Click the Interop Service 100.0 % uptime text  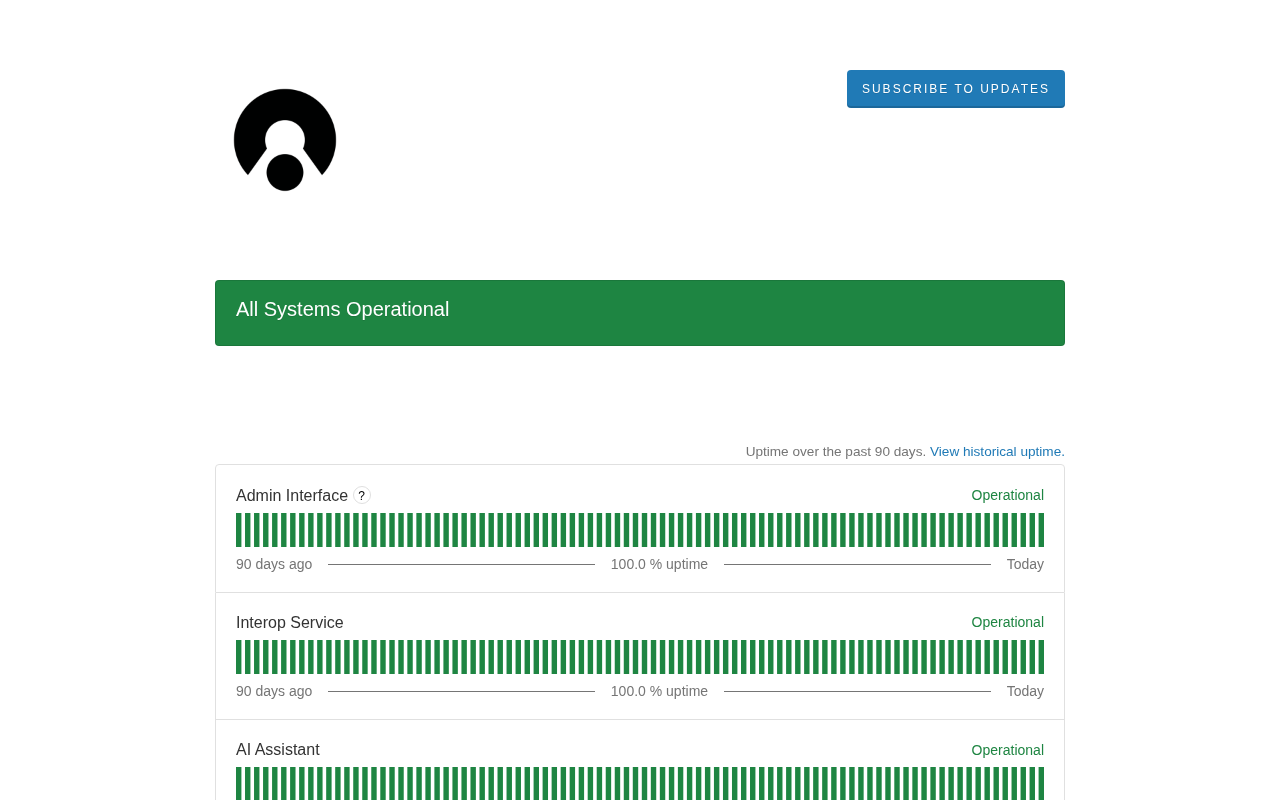(x=659, y=691)
